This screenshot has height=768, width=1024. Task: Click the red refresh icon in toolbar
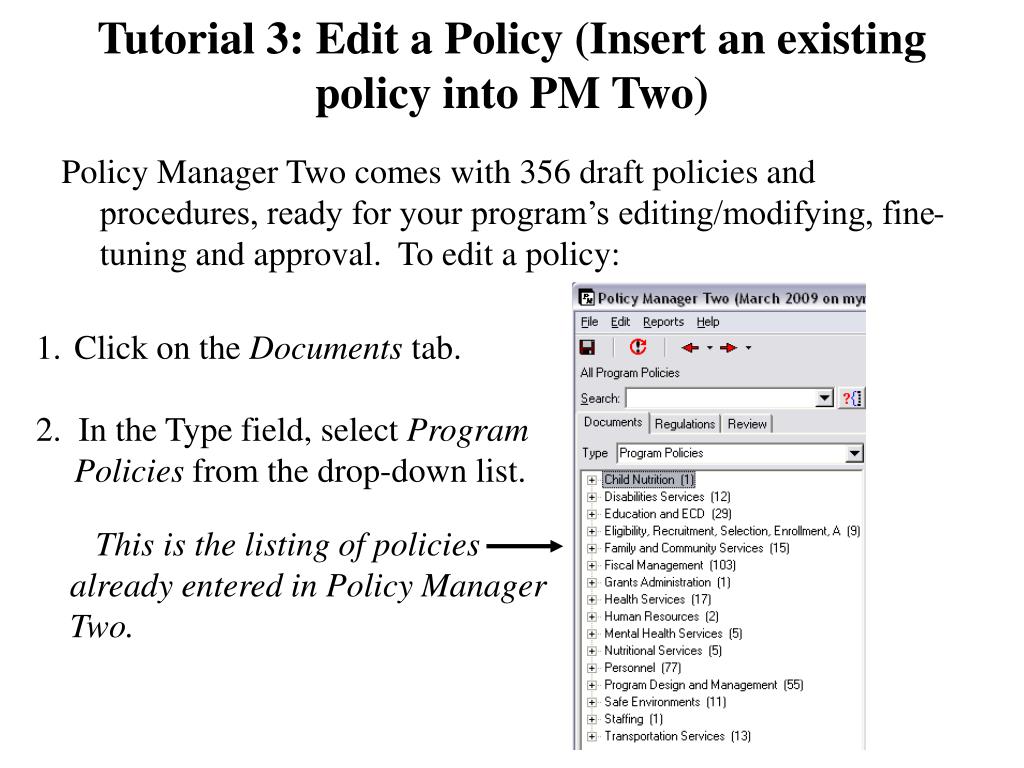click(x=637, y=347)
